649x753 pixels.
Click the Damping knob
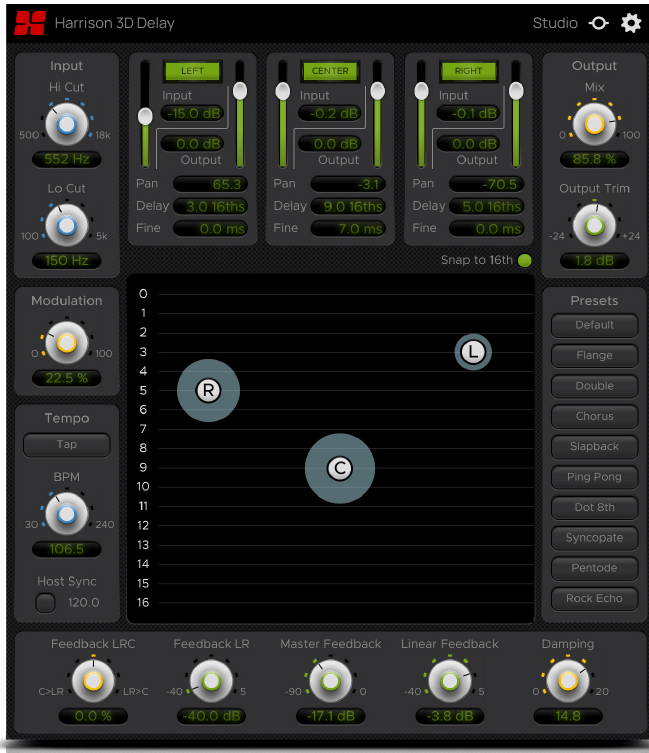[568, 681]
